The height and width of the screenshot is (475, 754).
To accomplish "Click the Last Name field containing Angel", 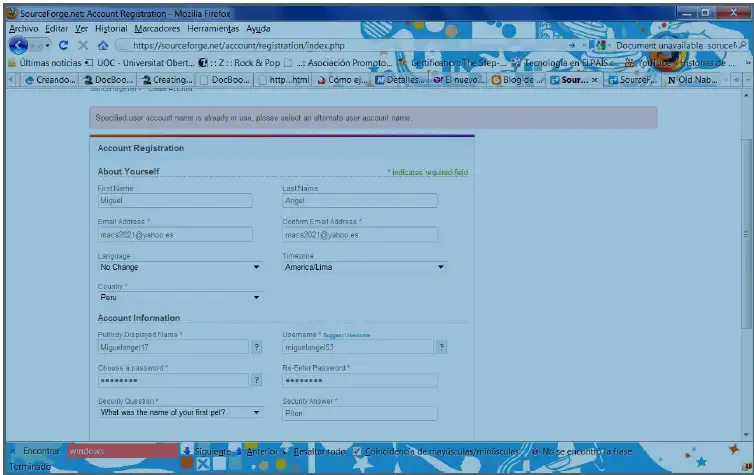I will click(x=360, y=200).
